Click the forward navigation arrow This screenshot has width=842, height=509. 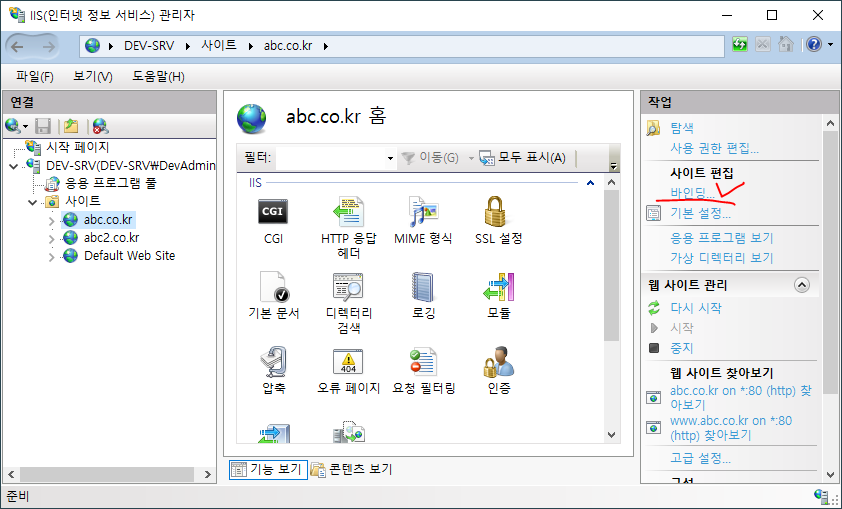pos(49,47)
